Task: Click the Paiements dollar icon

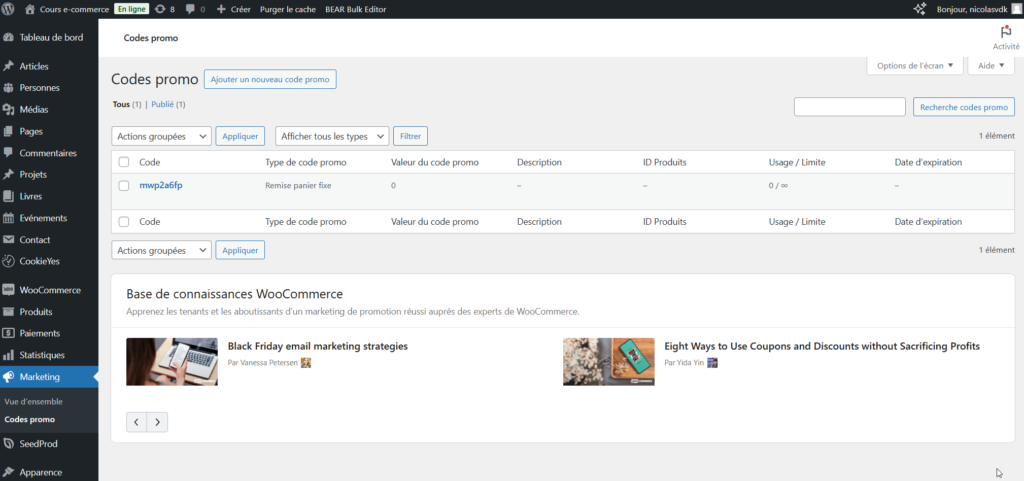Action: point(8,333)
